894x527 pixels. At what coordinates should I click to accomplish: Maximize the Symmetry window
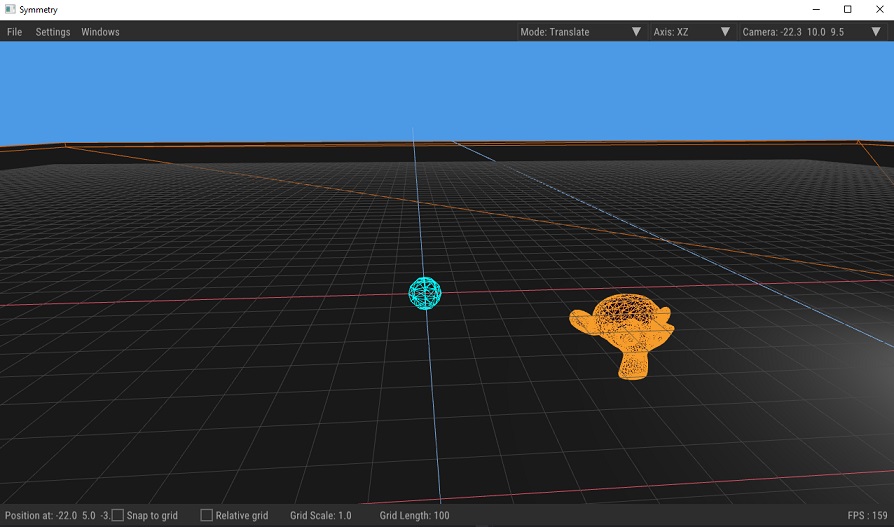[x=848, y=9]
